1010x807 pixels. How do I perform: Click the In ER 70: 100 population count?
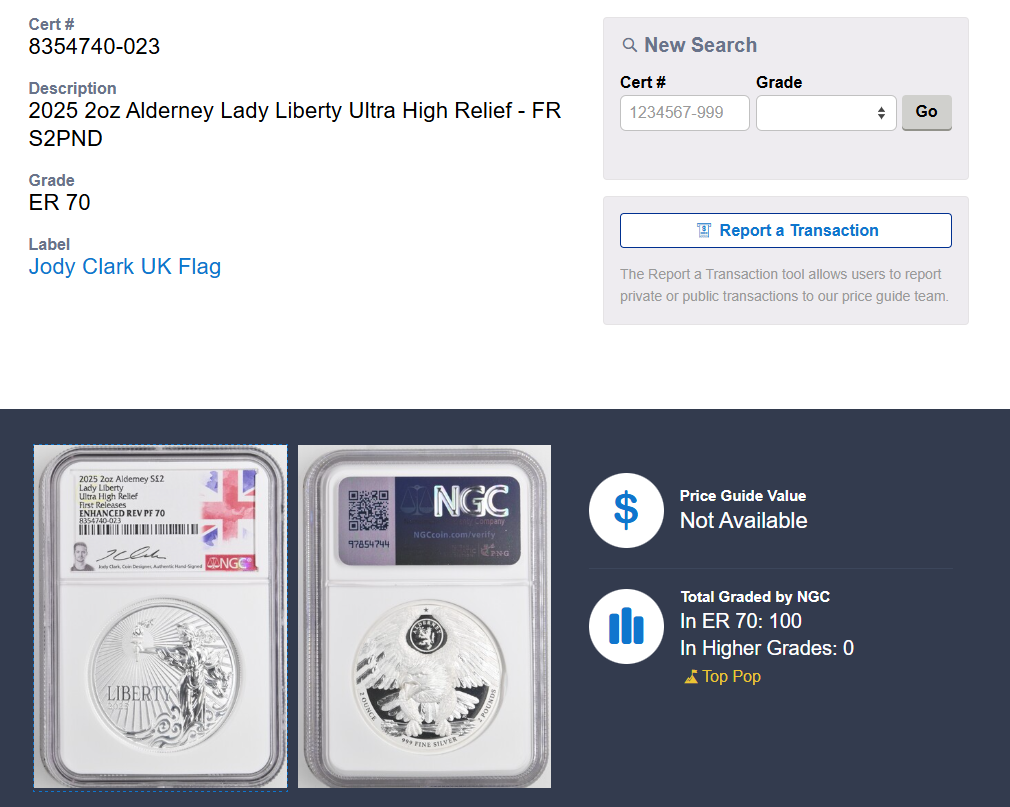click(741, 621)
